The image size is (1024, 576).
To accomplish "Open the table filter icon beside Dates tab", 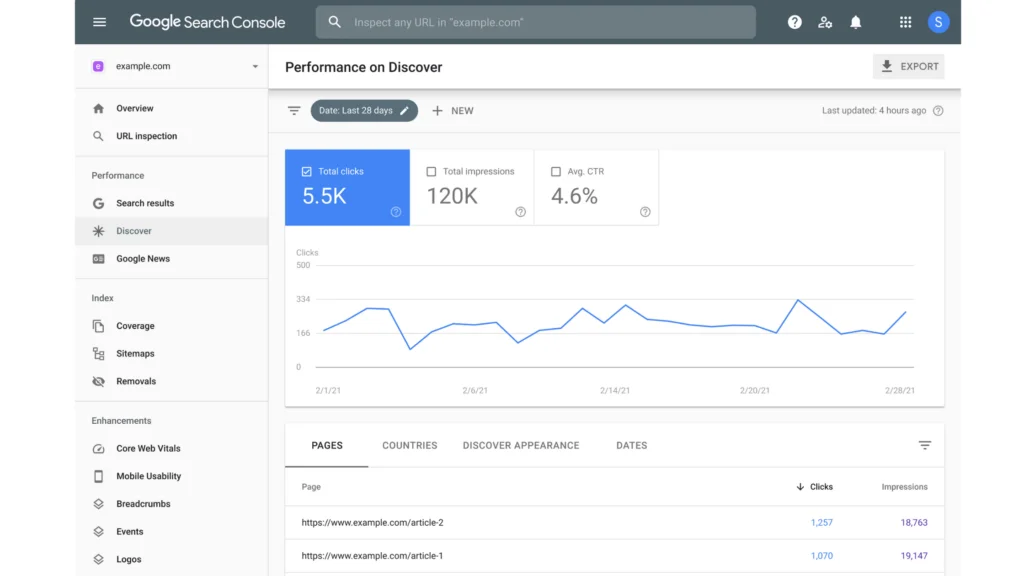I will pyautogui.click(x=925, y=445).
